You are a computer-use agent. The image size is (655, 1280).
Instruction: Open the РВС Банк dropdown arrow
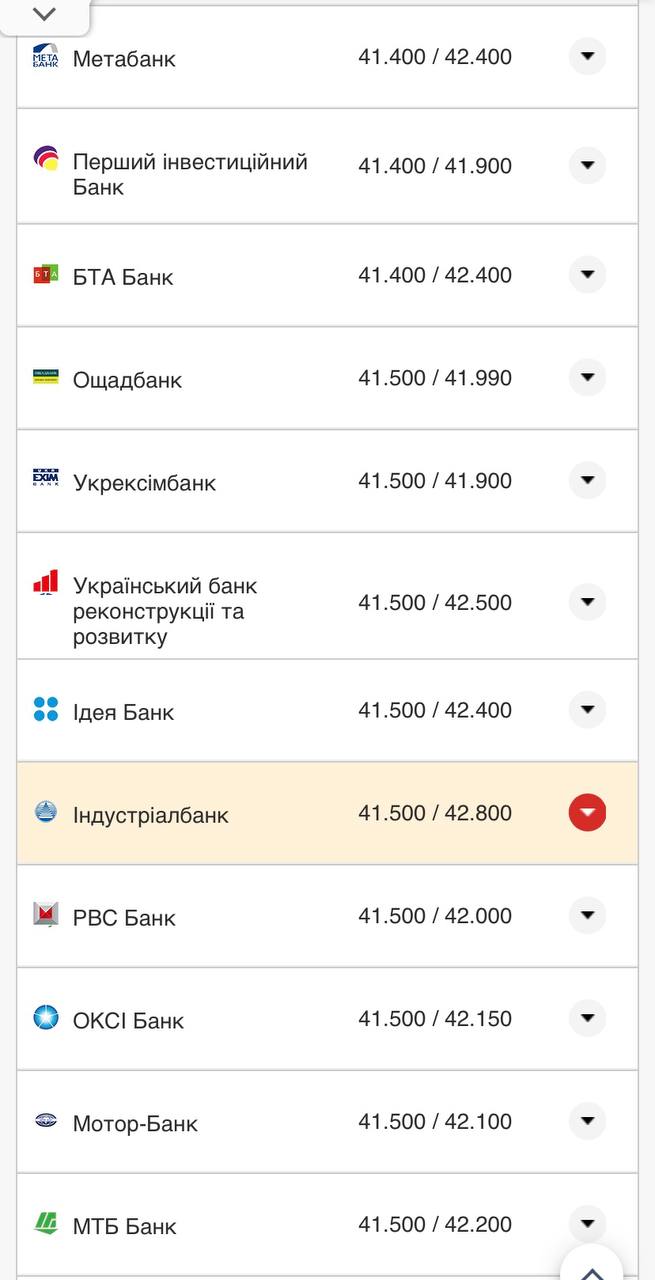[x=587, y=915]
